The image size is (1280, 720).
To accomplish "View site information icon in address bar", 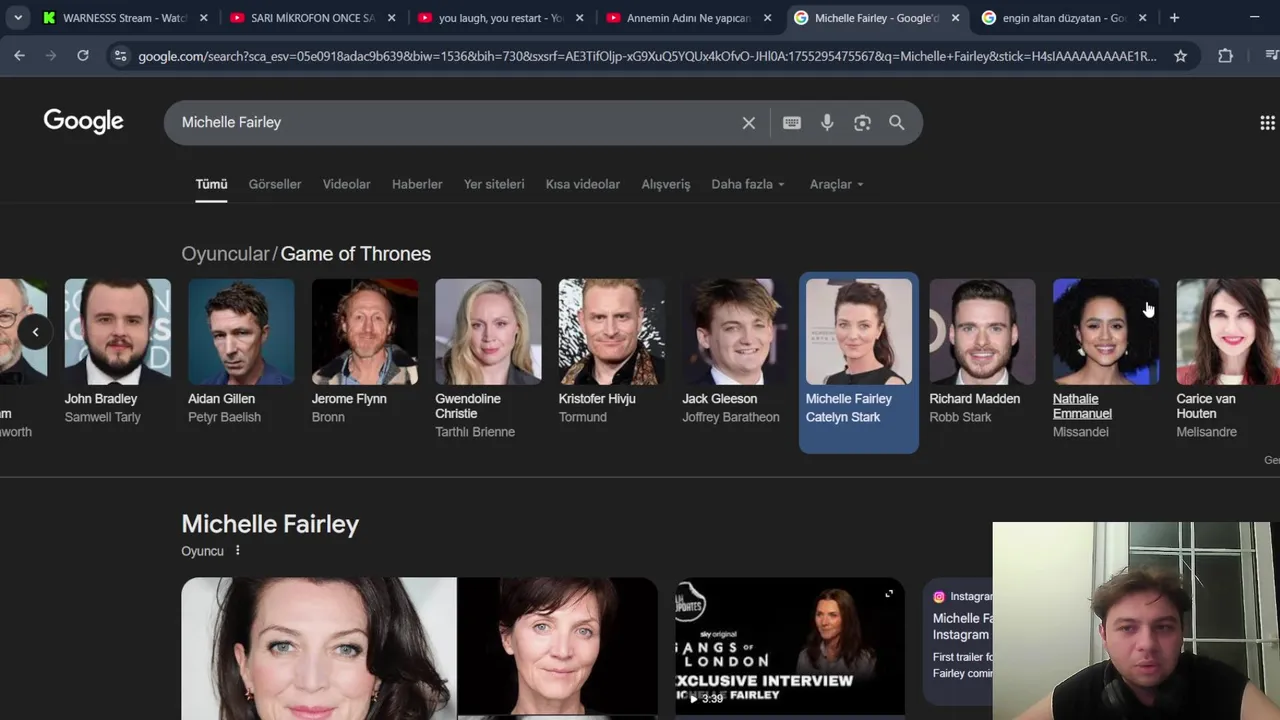I will pos(120,56).
